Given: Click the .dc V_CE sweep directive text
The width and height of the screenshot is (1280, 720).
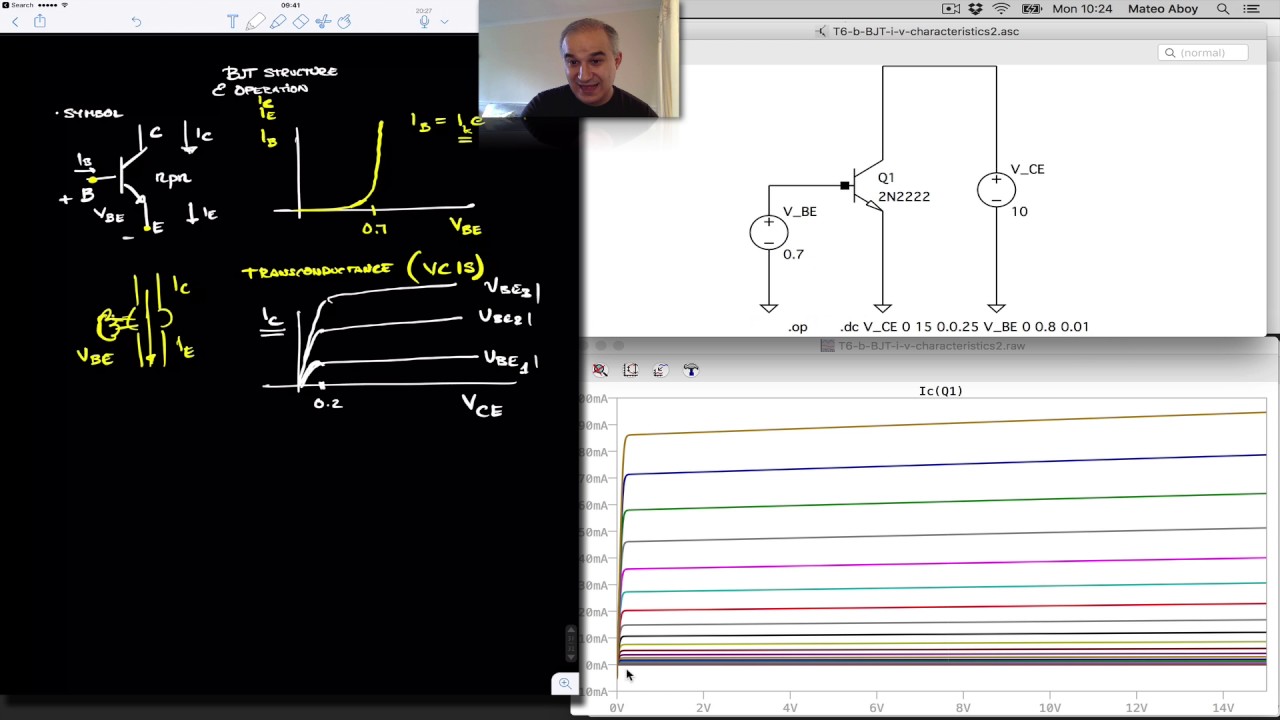Looking at the screenshot, I should tap(964, 327).
